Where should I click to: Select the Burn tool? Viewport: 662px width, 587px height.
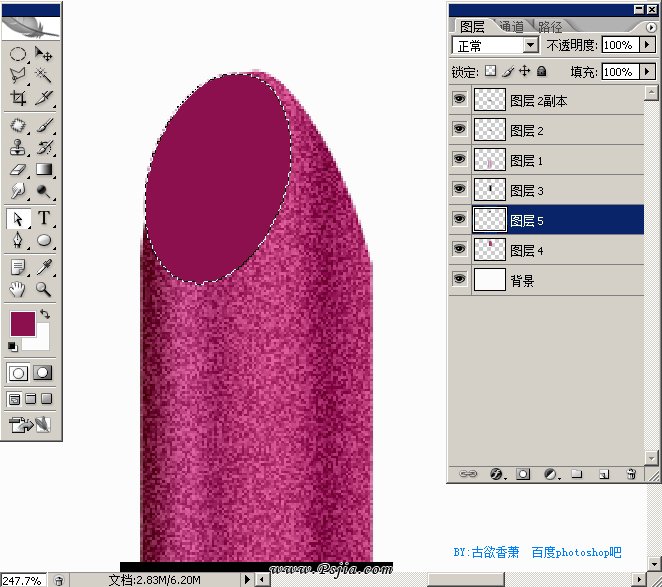click(x=43, y=191)
